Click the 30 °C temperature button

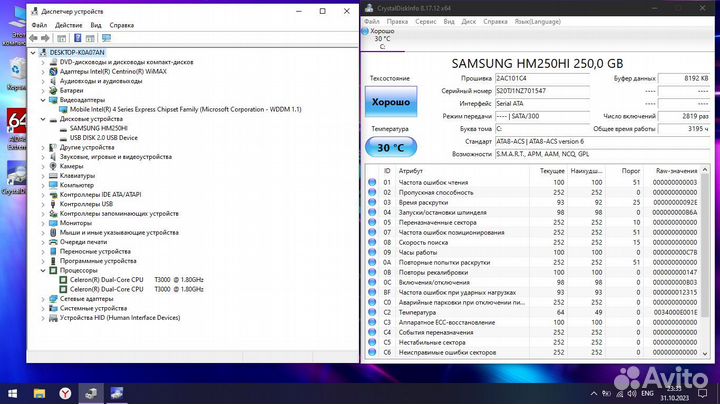pyautogui.click(x=391, y=147)
